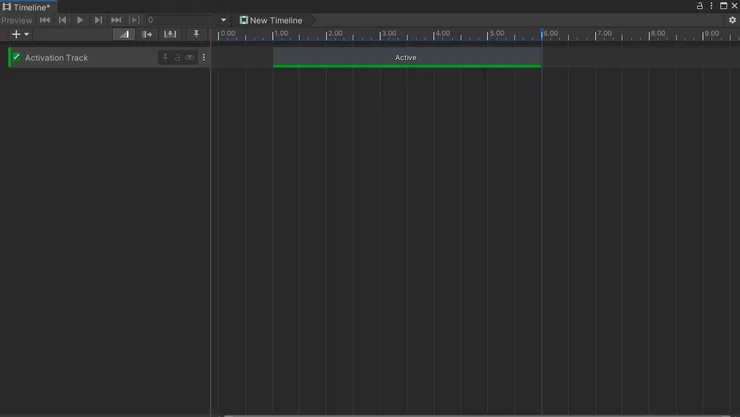Viewport: 740px width, 417px height.
Task: Uncheck the Activation Track checkbox
Action: (x=17, y=57)
